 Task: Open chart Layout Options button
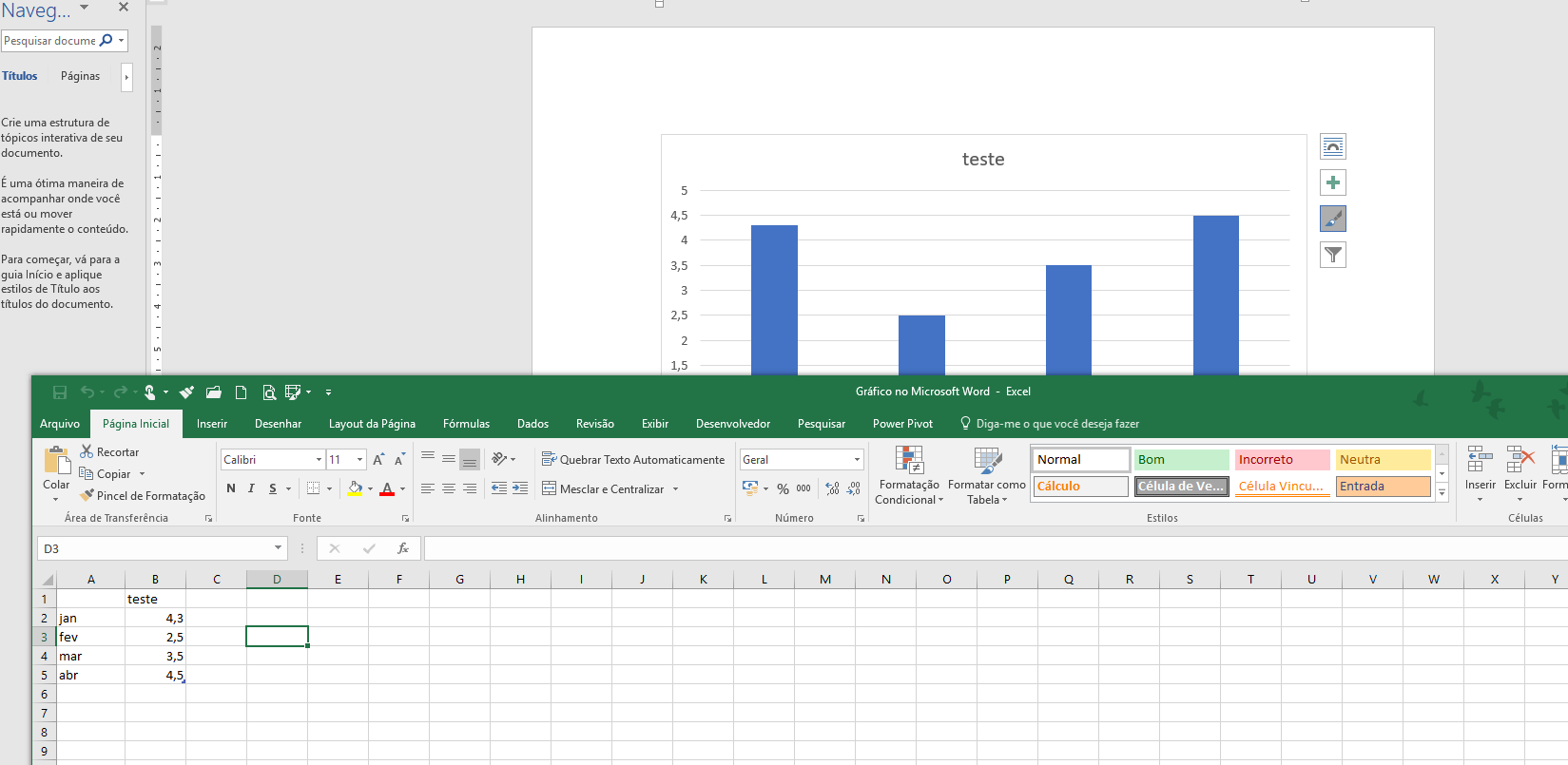tap(1333, 146)
